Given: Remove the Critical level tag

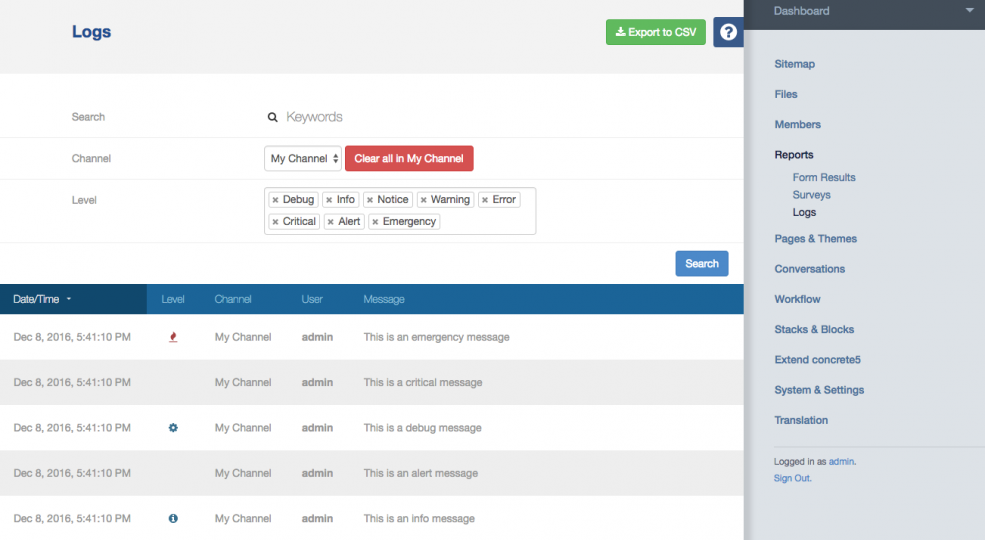Looking at the screenshot, I should coord(275,222).
